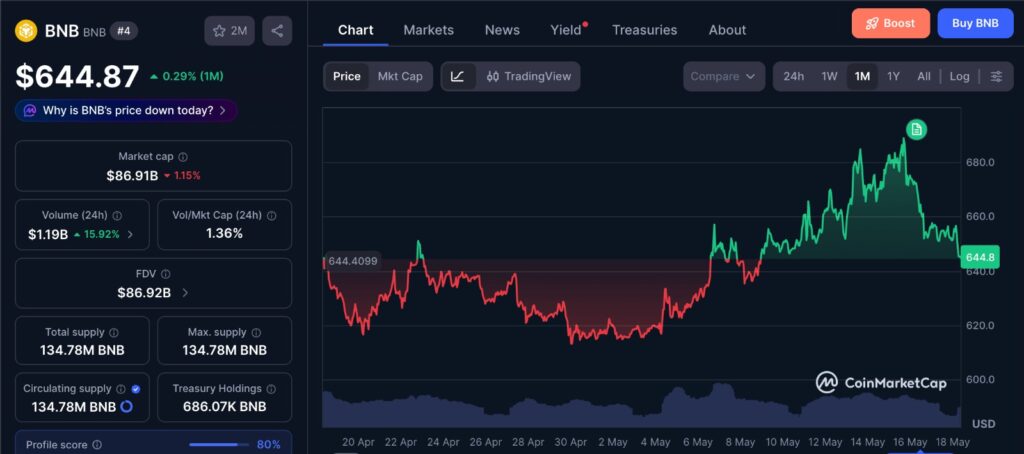Screen dimensions: 1024x454
Task: Open the News tab
Action: [502, 30]
